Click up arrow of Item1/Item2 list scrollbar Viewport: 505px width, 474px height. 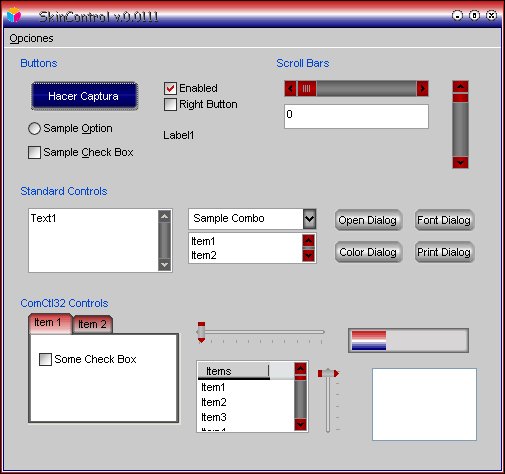click(x=309, y=240)
